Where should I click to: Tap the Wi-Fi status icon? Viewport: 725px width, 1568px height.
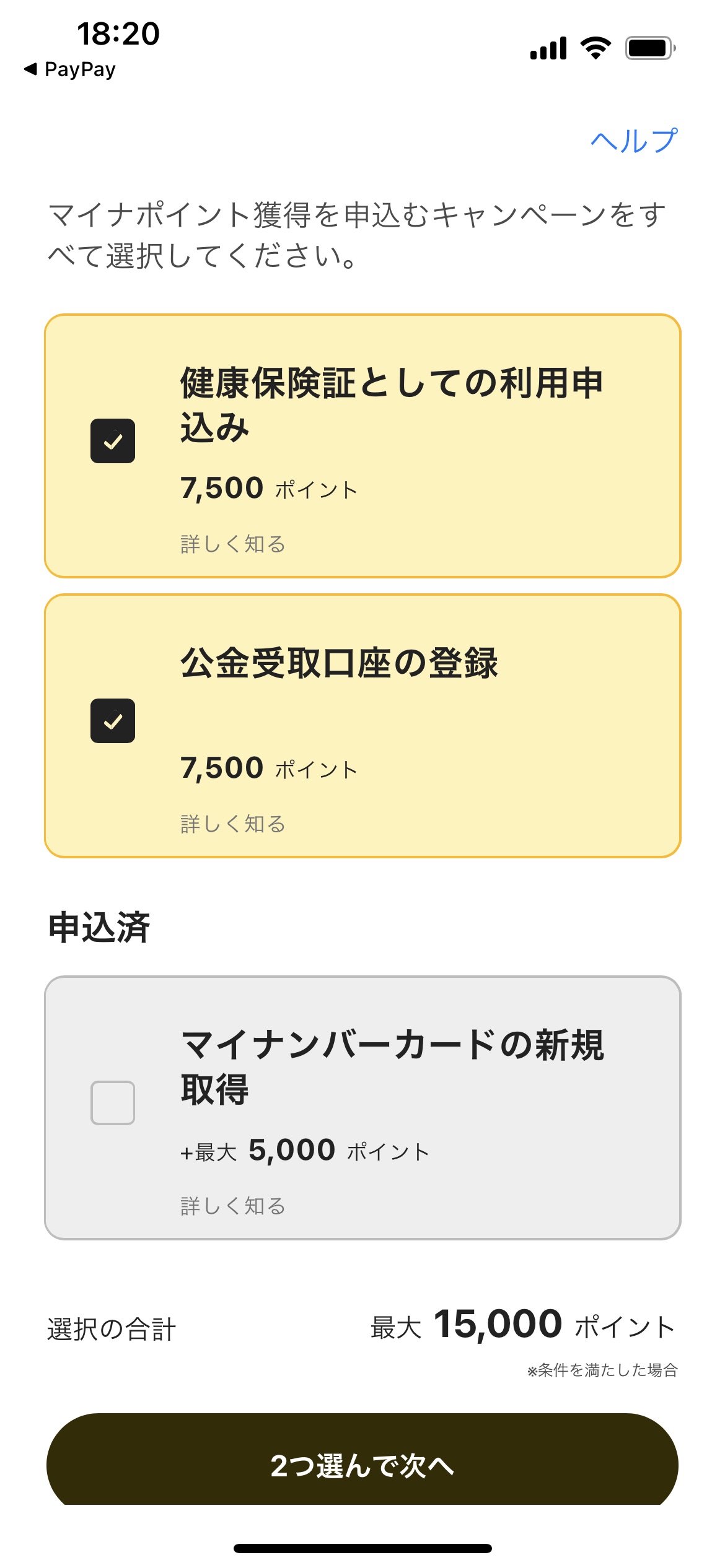click(x=595, y=48)
